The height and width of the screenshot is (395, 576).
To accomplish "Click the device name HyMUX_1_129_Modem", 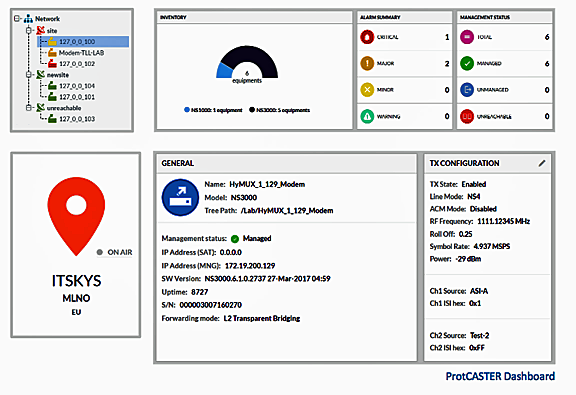I will (267, 184).
